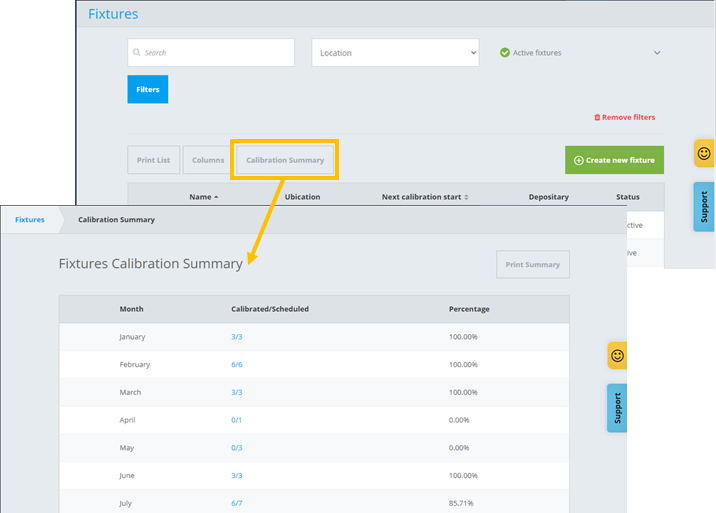Viewport: 716px width, 513px height.
Task: Click Status column header
Action: (628, 197)
